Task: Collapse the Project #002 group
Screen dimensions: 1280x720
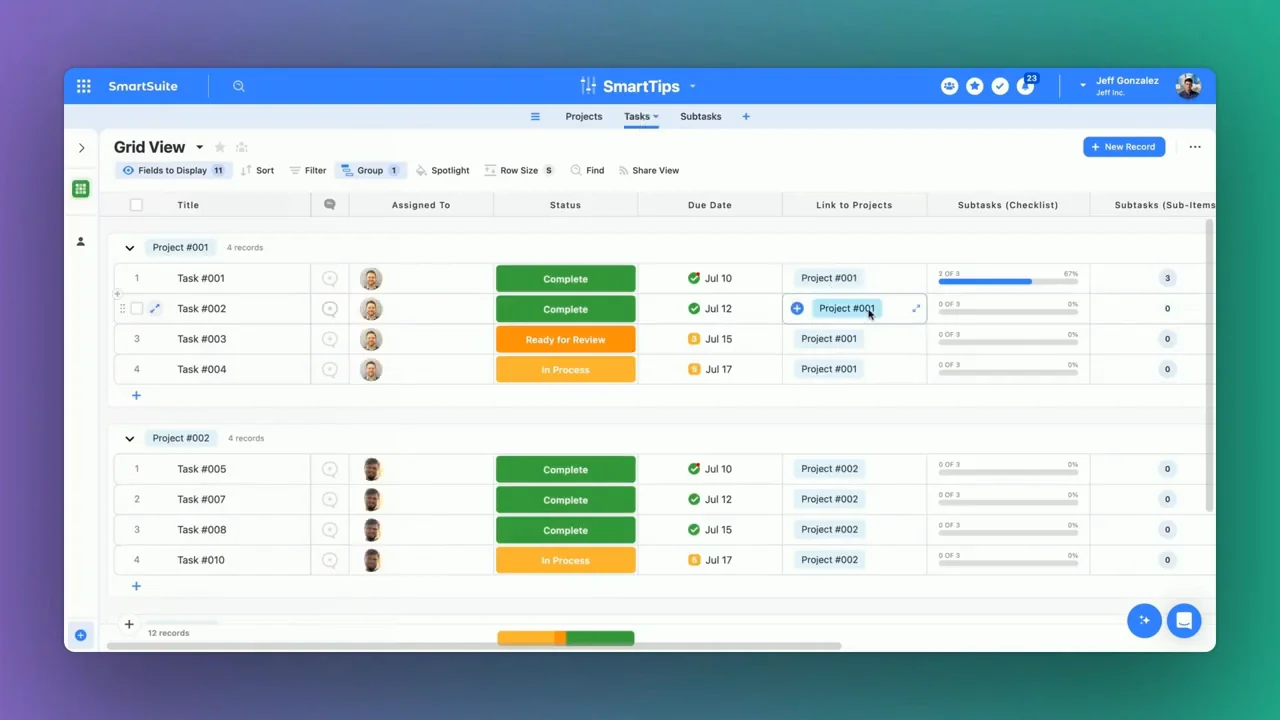Action: point(129,439)
